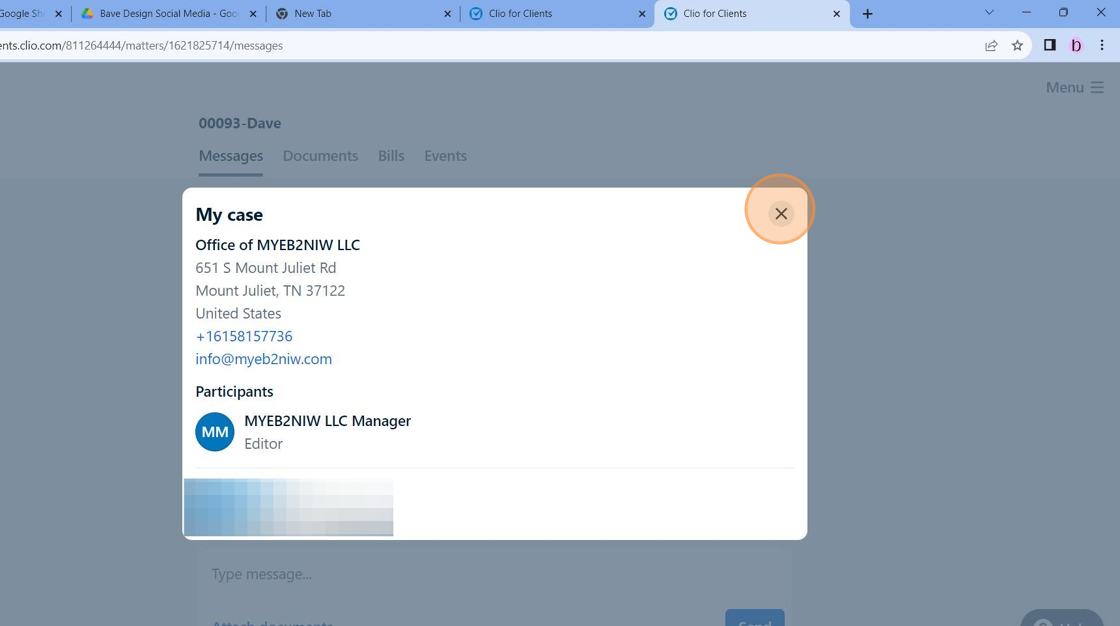The image size is (1120, 626).
Task: Close the Google Sheets tab
Action: pyautogui.click(x=59, y=14)
